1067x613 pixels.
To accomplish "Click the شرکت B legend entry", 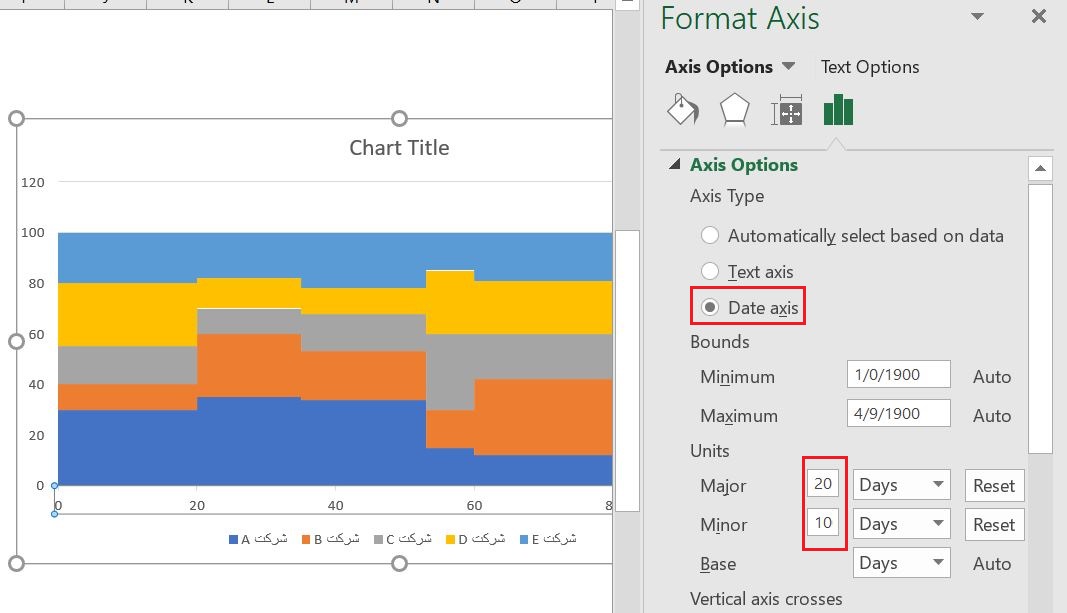I will [331, 539].
